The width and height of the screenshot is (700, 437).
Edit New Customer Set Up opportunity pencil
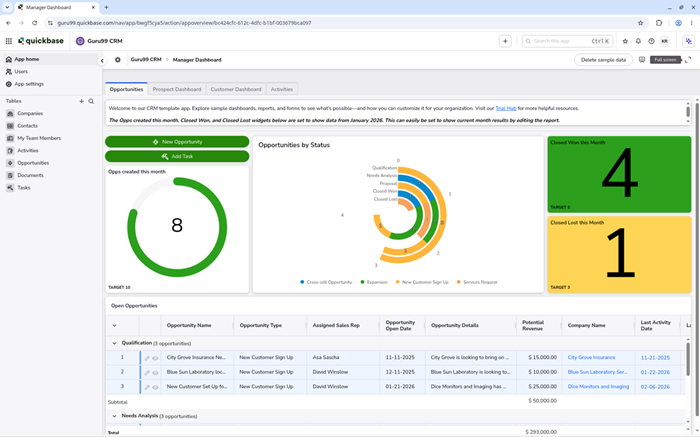click(x=147, y=387)
